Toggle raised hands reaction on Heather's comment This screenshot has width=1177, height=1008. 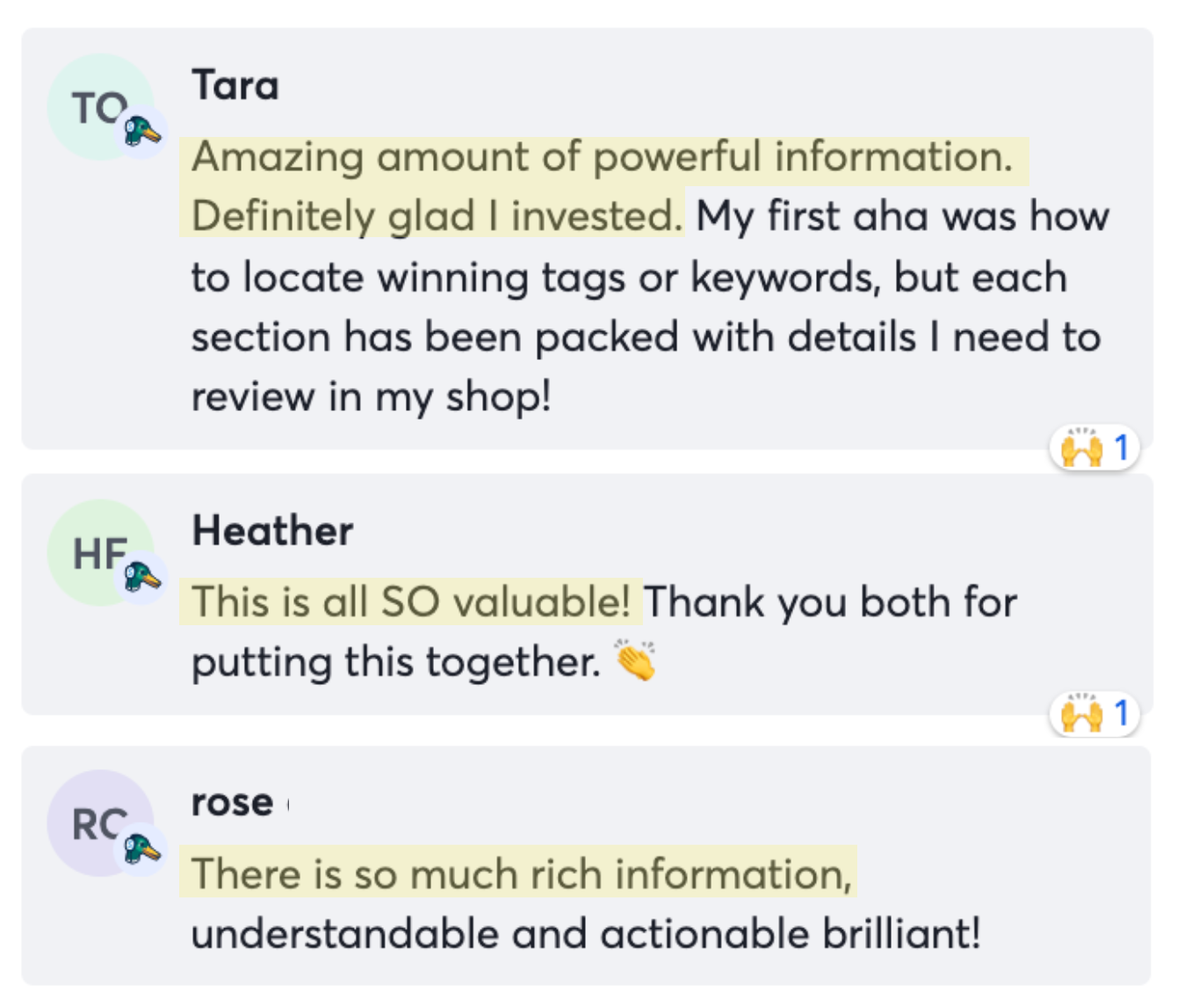[x=1094, y=714]
